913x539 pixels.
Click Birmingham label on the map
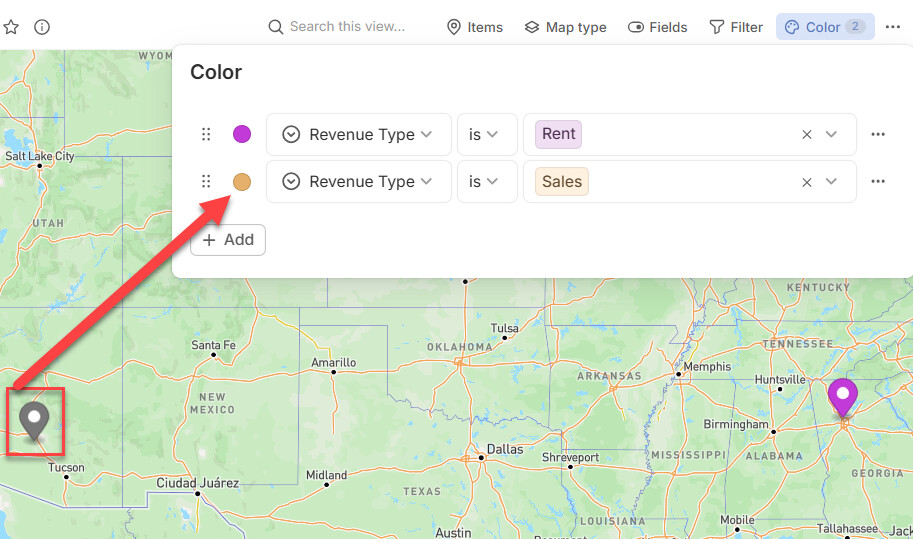tap(736, 424)
